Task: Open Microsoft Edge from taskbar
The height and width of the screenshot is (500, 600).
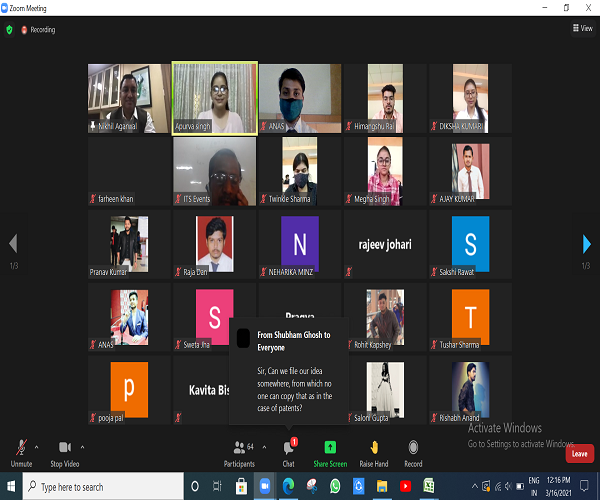Action: coord(288,486)
